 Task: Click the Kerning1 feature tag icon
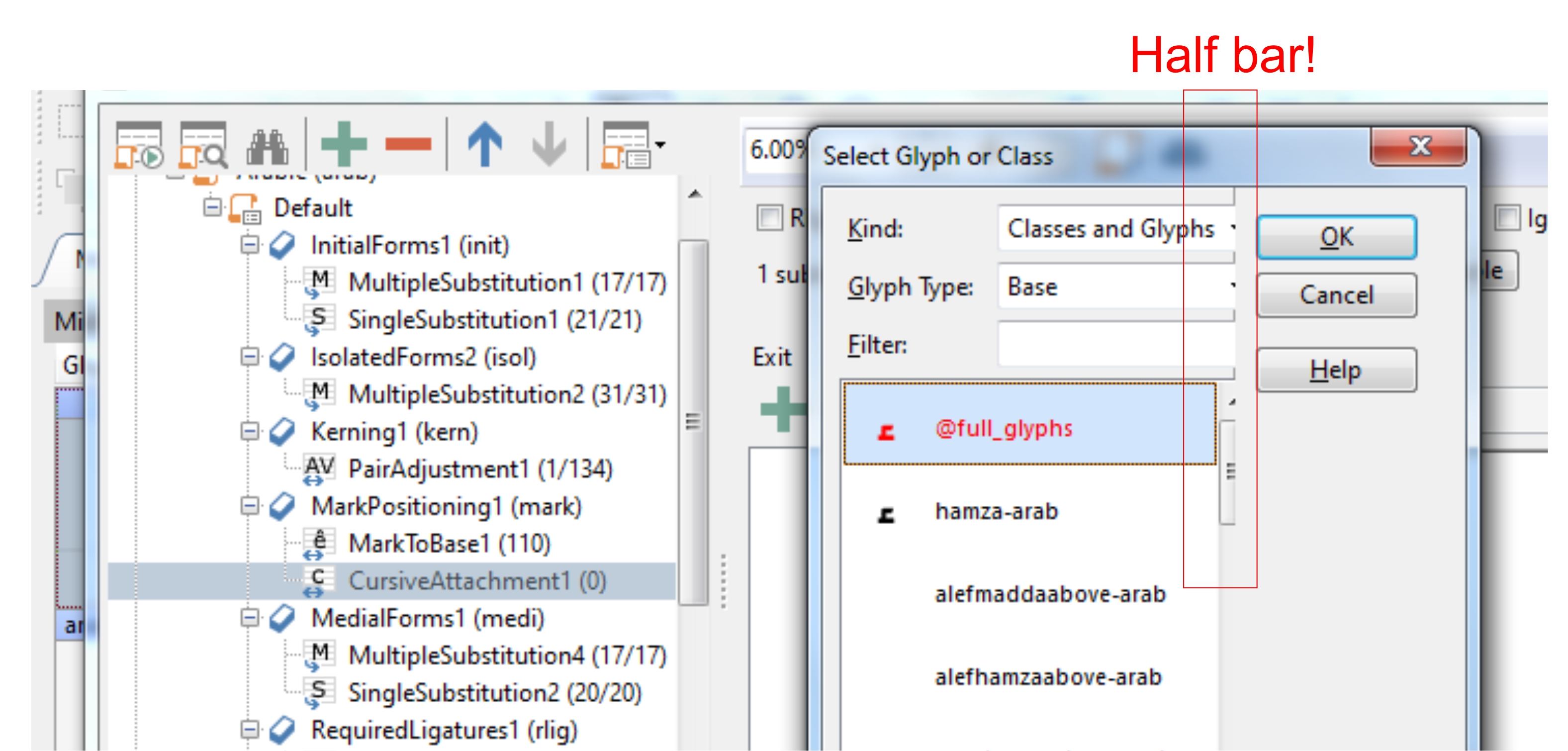(x=282, y=432)
